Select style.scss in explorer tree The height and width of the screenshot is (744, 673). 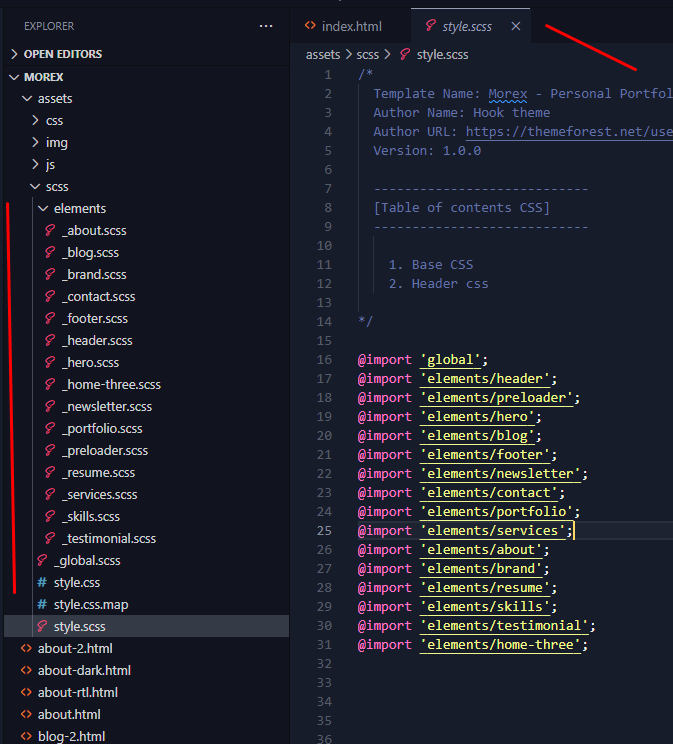[146, 626]
